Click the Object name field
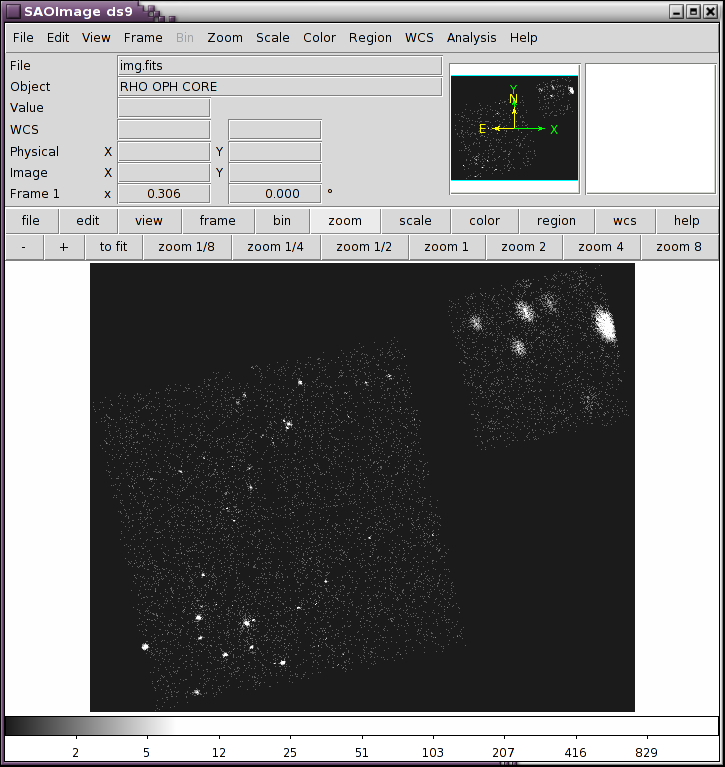 click(279, 87)
